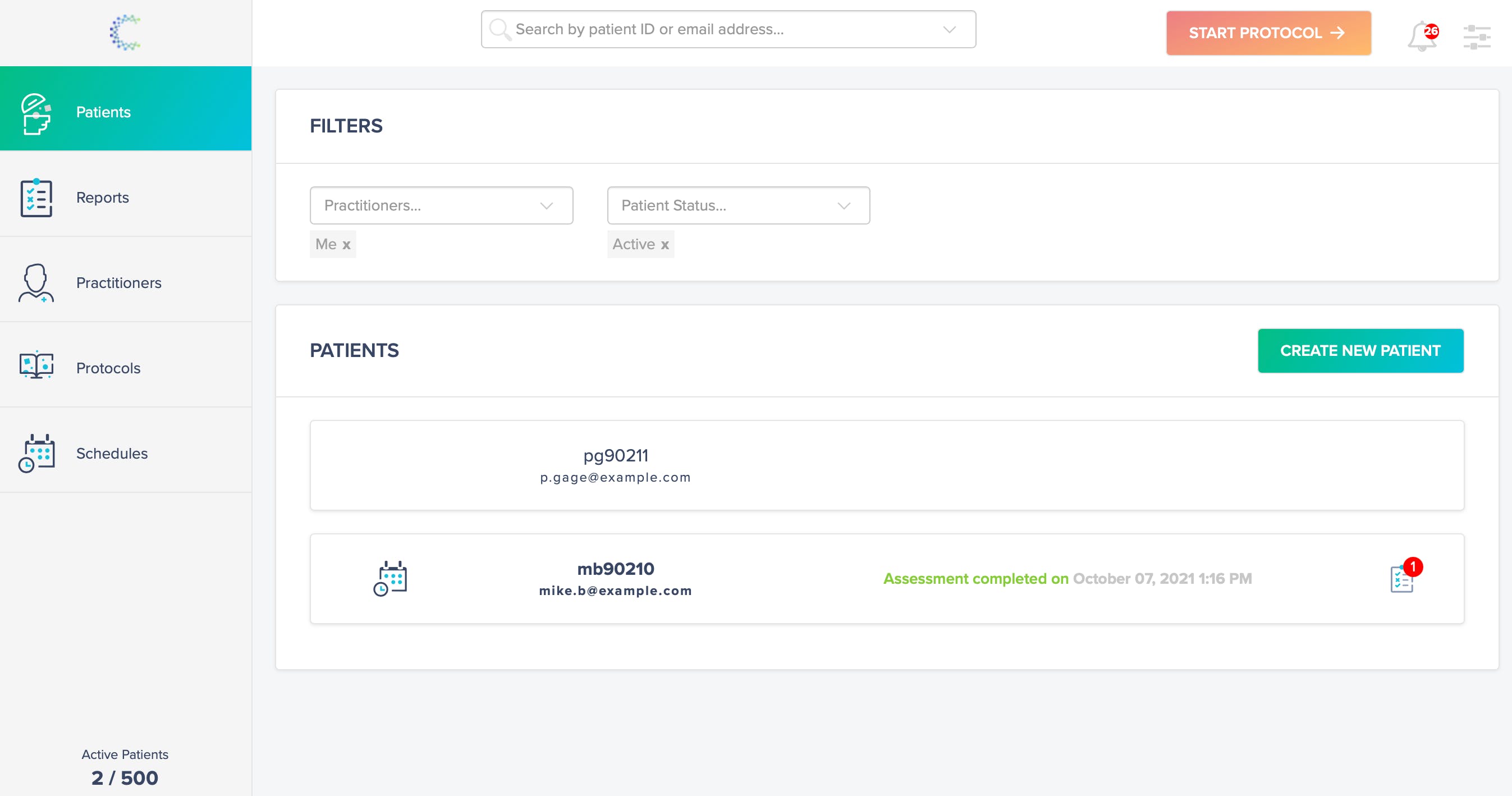The width and height of the screenshot is (1512, 796).
Task: Go to the Protocols section
Action: [x=108, y=368]
